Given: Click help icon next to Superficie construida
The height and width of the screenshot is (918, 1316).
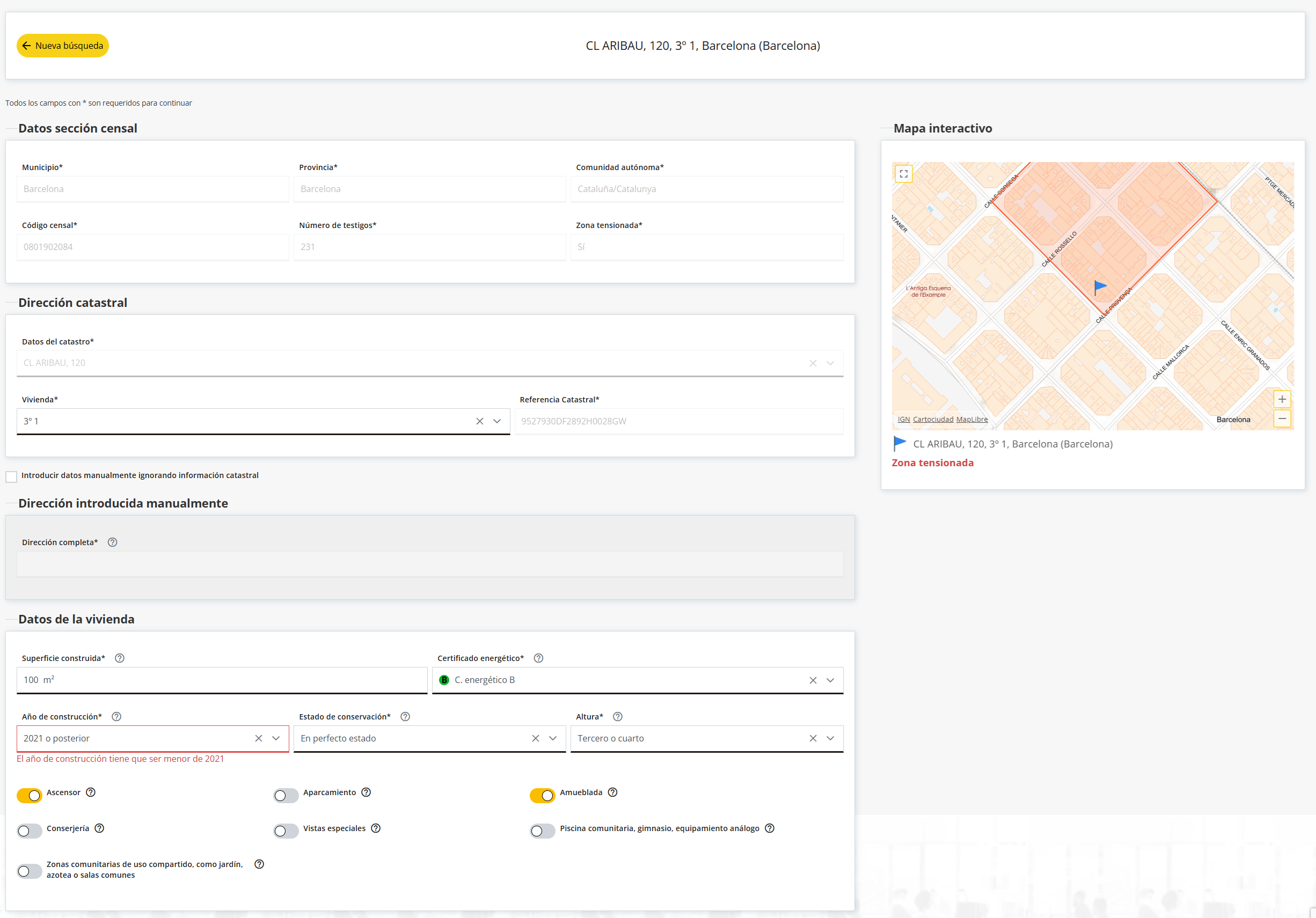Looking at the screenshot, I should pyautogui.click(x=119, y=658).
